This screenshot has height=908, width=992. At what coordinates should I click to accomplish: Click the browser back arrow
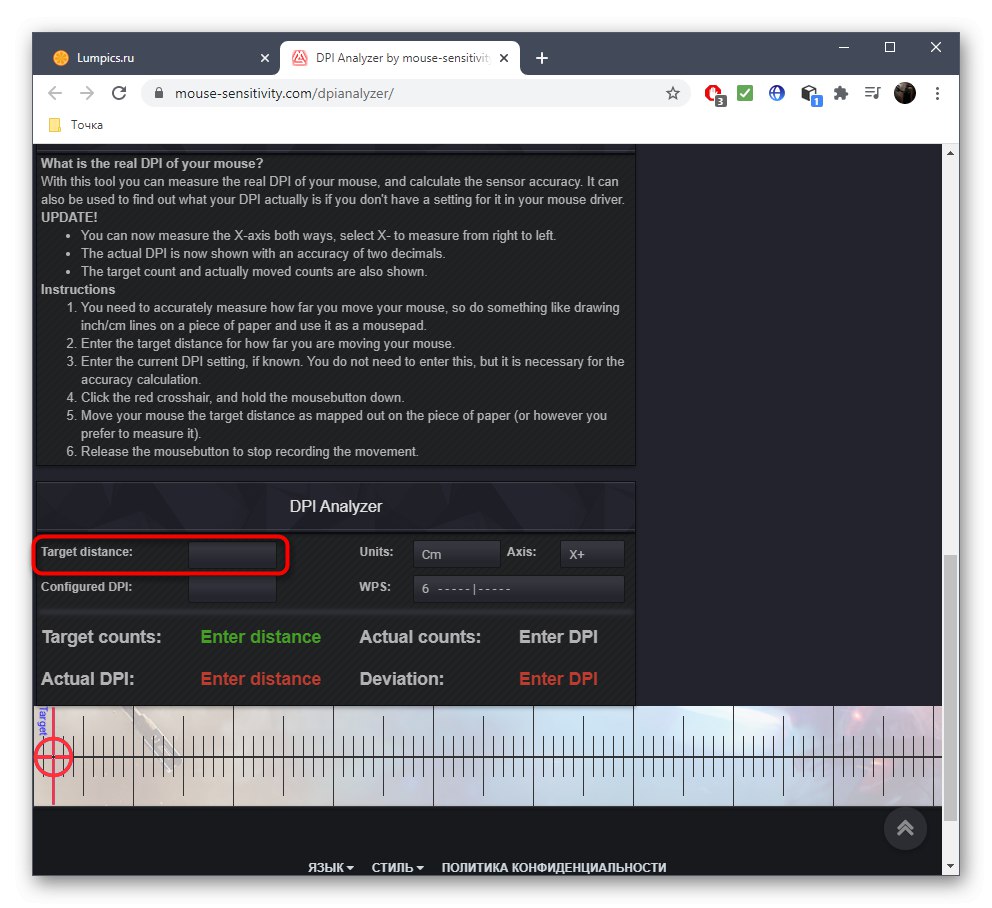55,94
